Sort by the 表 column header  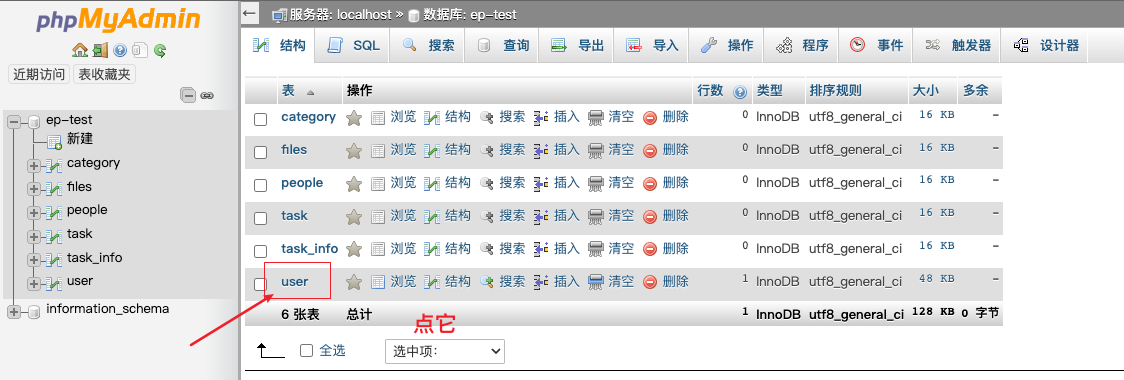pyautogui.click(x=288, y=91)
